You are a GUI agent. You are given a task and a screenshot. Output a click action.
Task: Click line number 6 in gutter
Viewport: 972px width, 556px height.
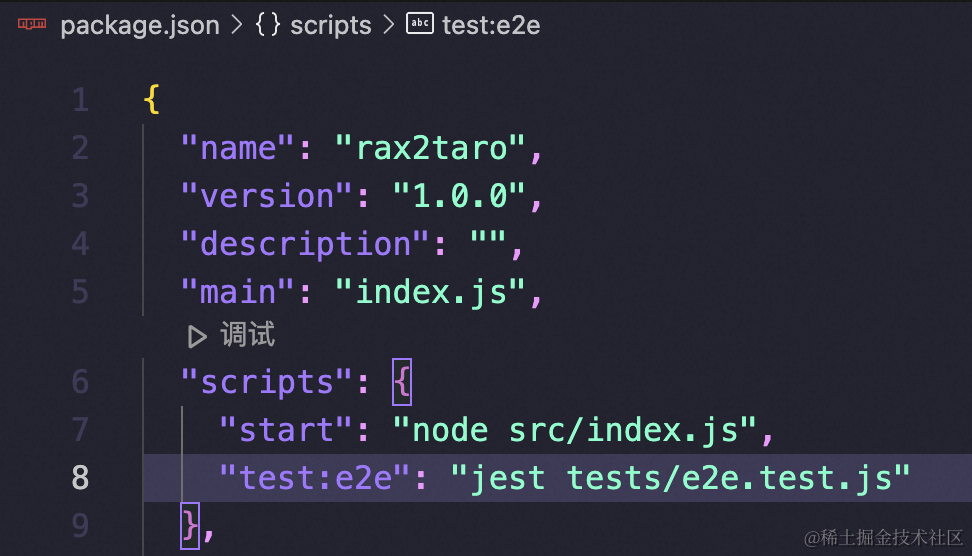(x=80, y=382)
